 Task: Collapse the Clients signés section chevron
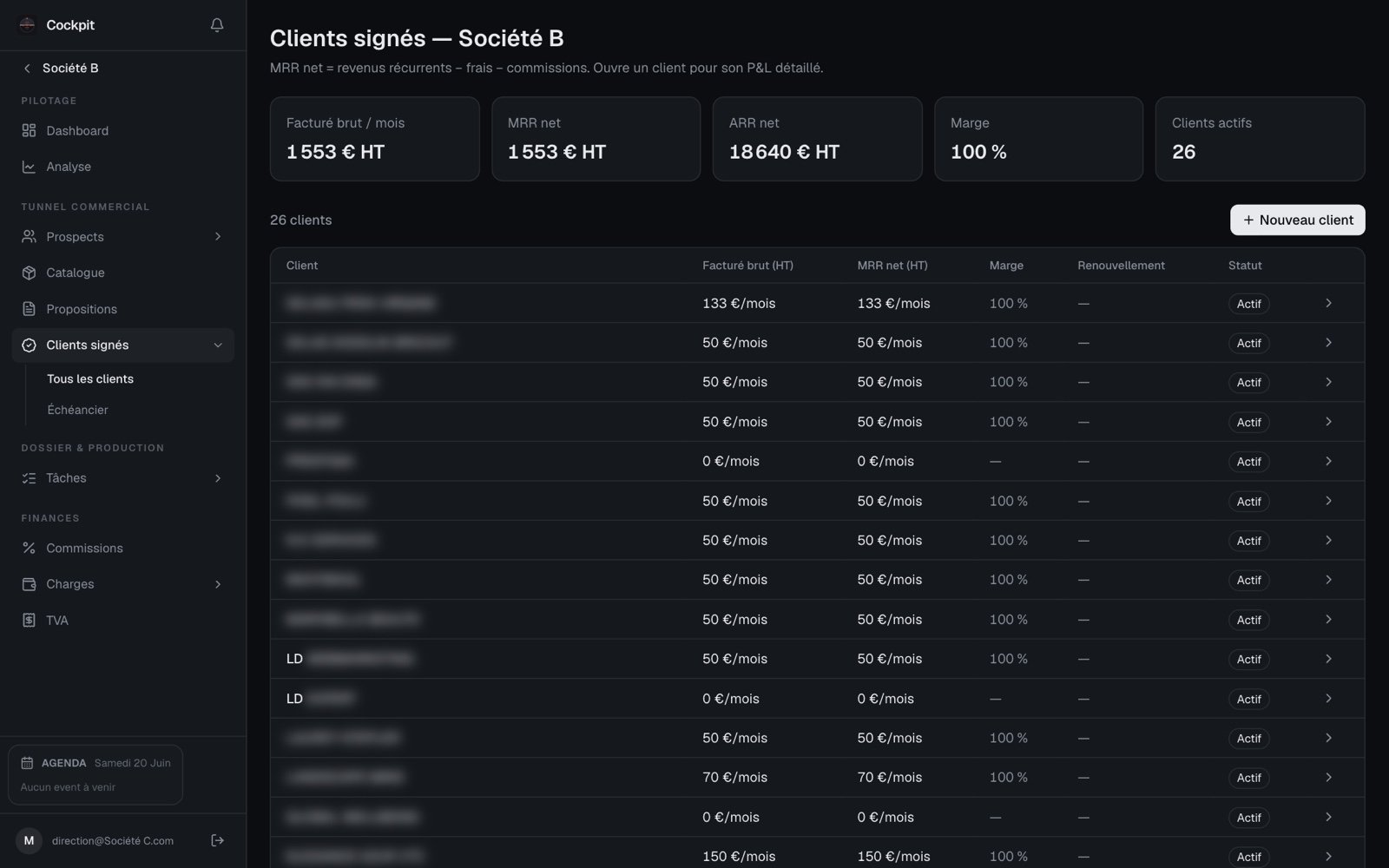[x=218, y=345]
